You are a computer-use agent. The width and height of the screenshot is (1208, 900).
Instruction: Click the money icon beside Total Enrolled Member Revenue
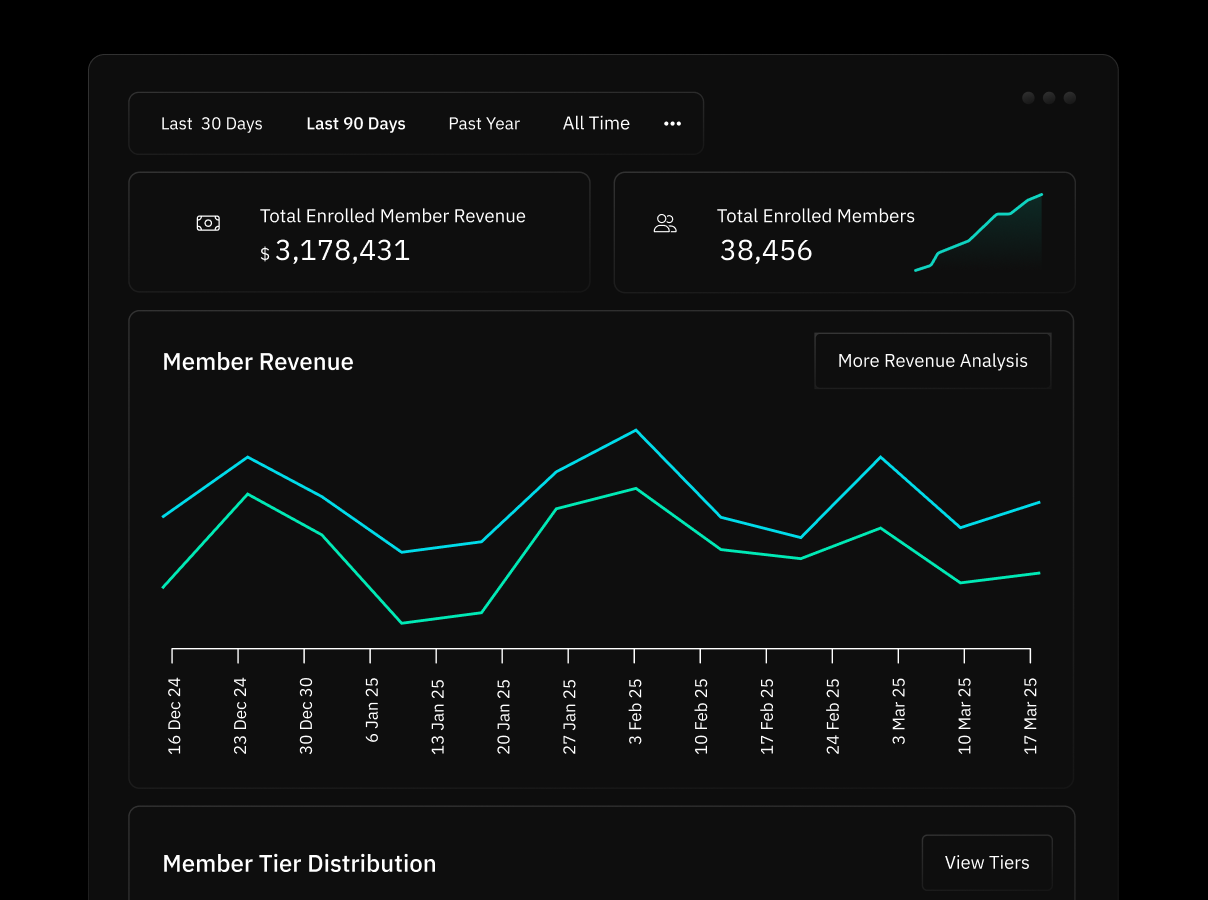pyautogui.click(x=208, y=223)
